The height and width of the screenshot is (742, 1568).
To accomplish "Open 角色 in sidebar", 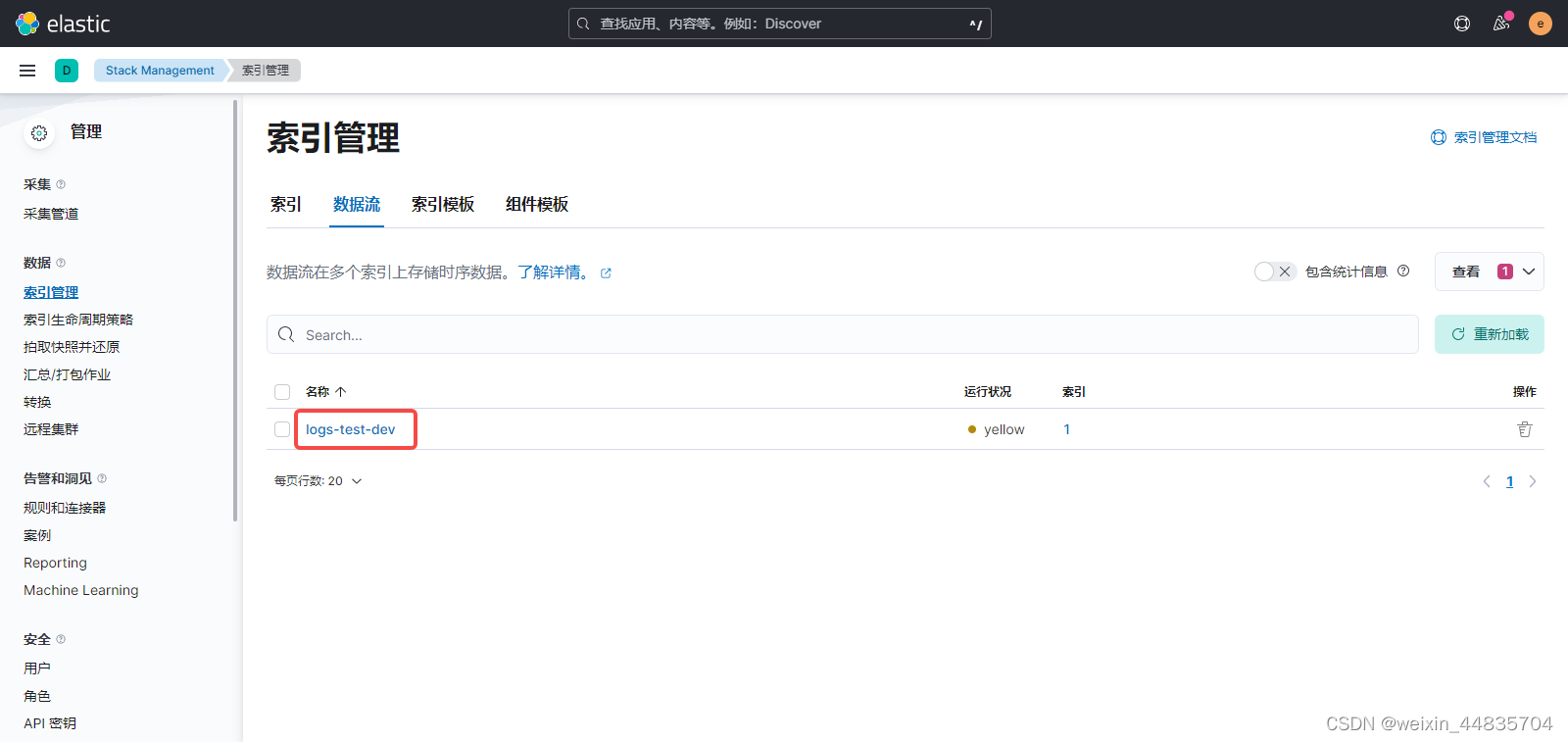I will coord(37,696).
